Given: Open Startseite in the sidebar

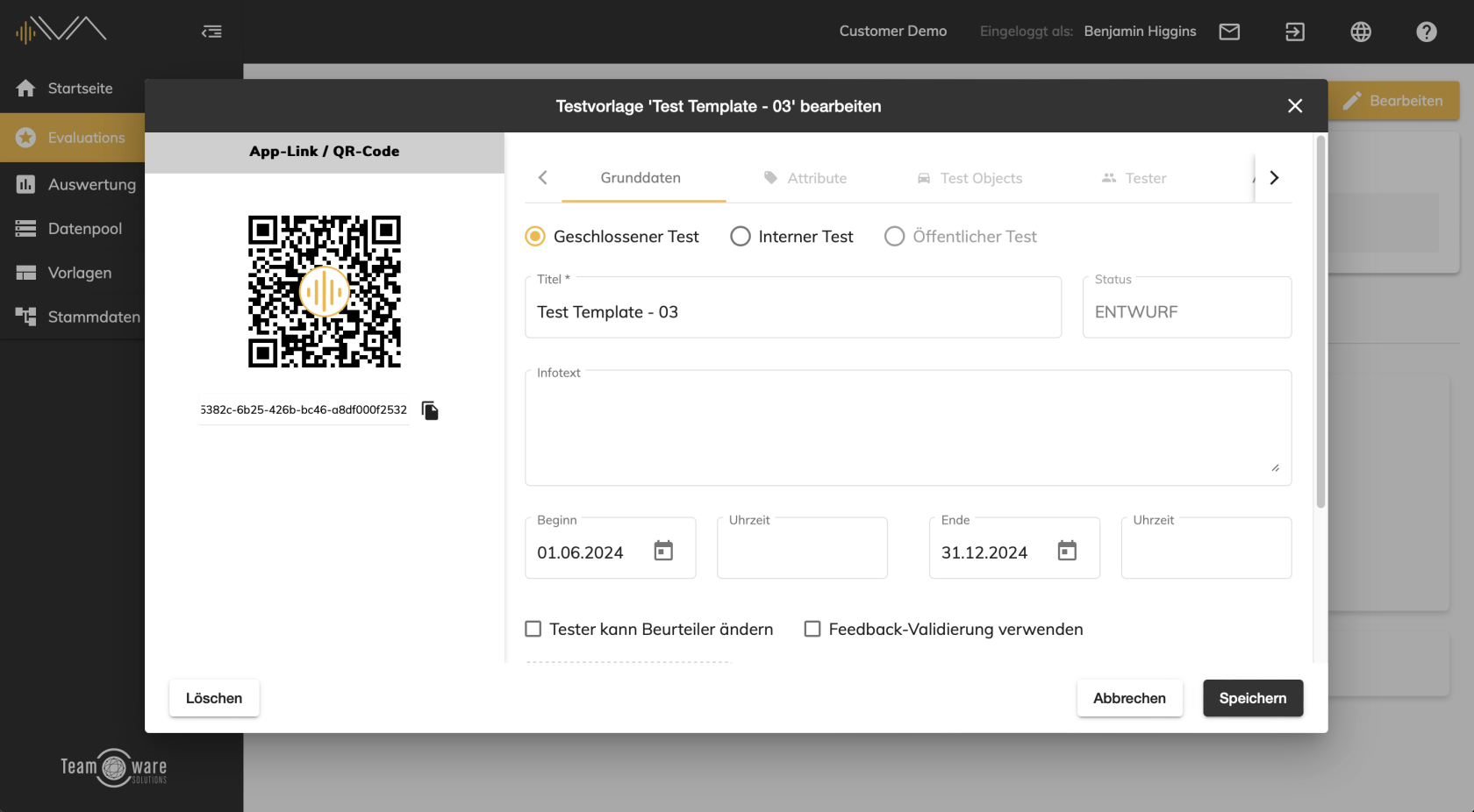Looking at the screenshot, I should point(80,89).
